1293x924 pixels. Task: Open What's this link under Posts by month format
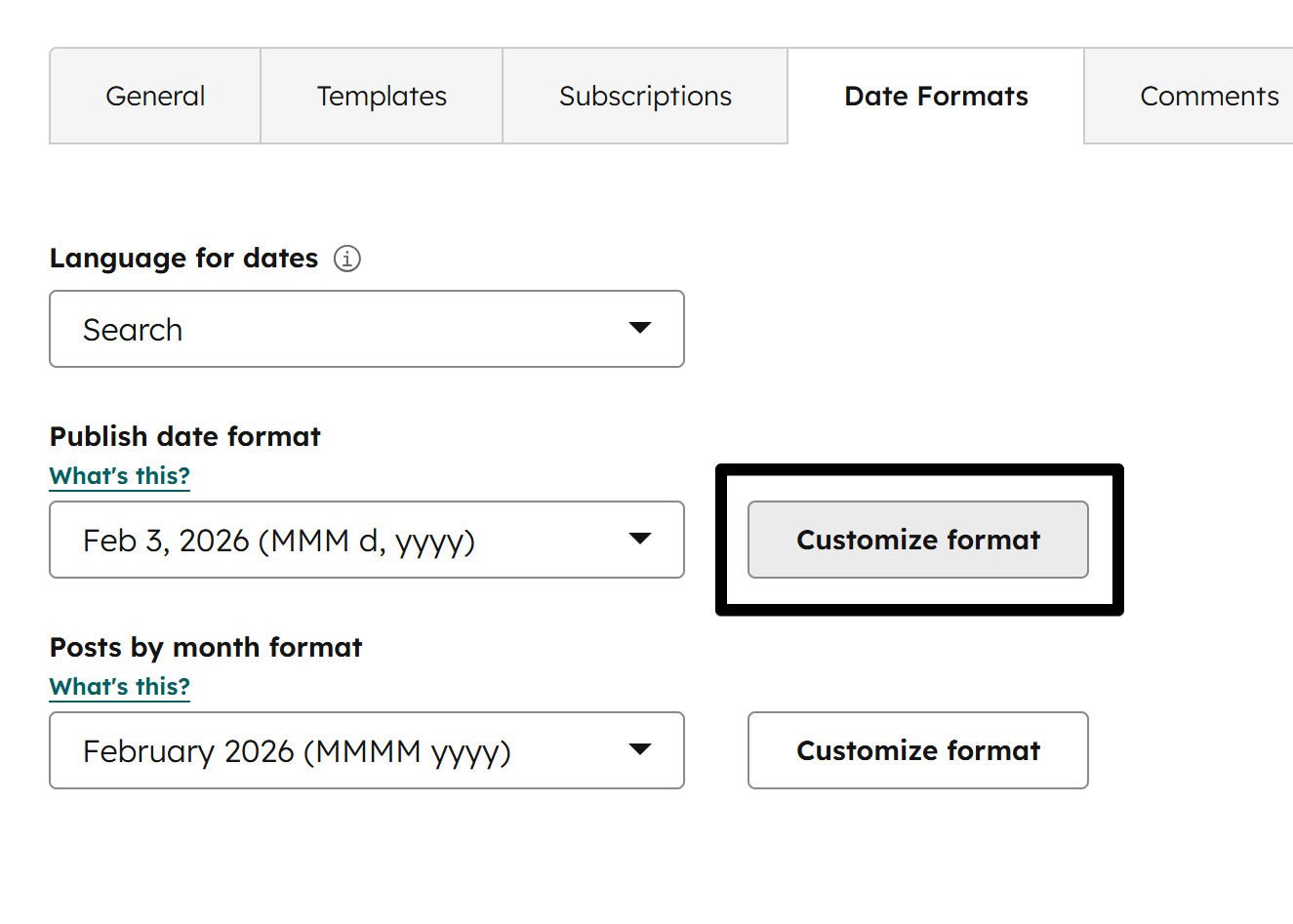(119, 686)
